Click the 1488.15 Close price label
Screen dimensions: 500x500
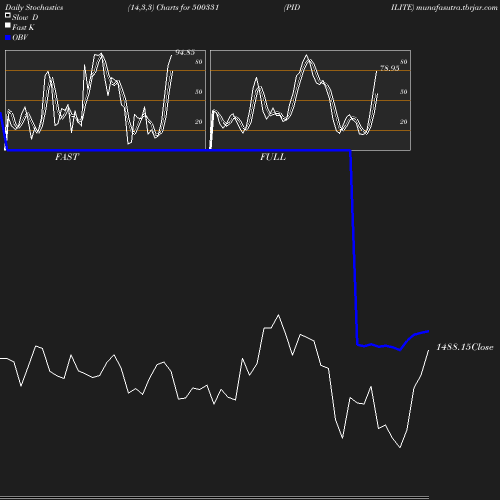coord(465,347)
